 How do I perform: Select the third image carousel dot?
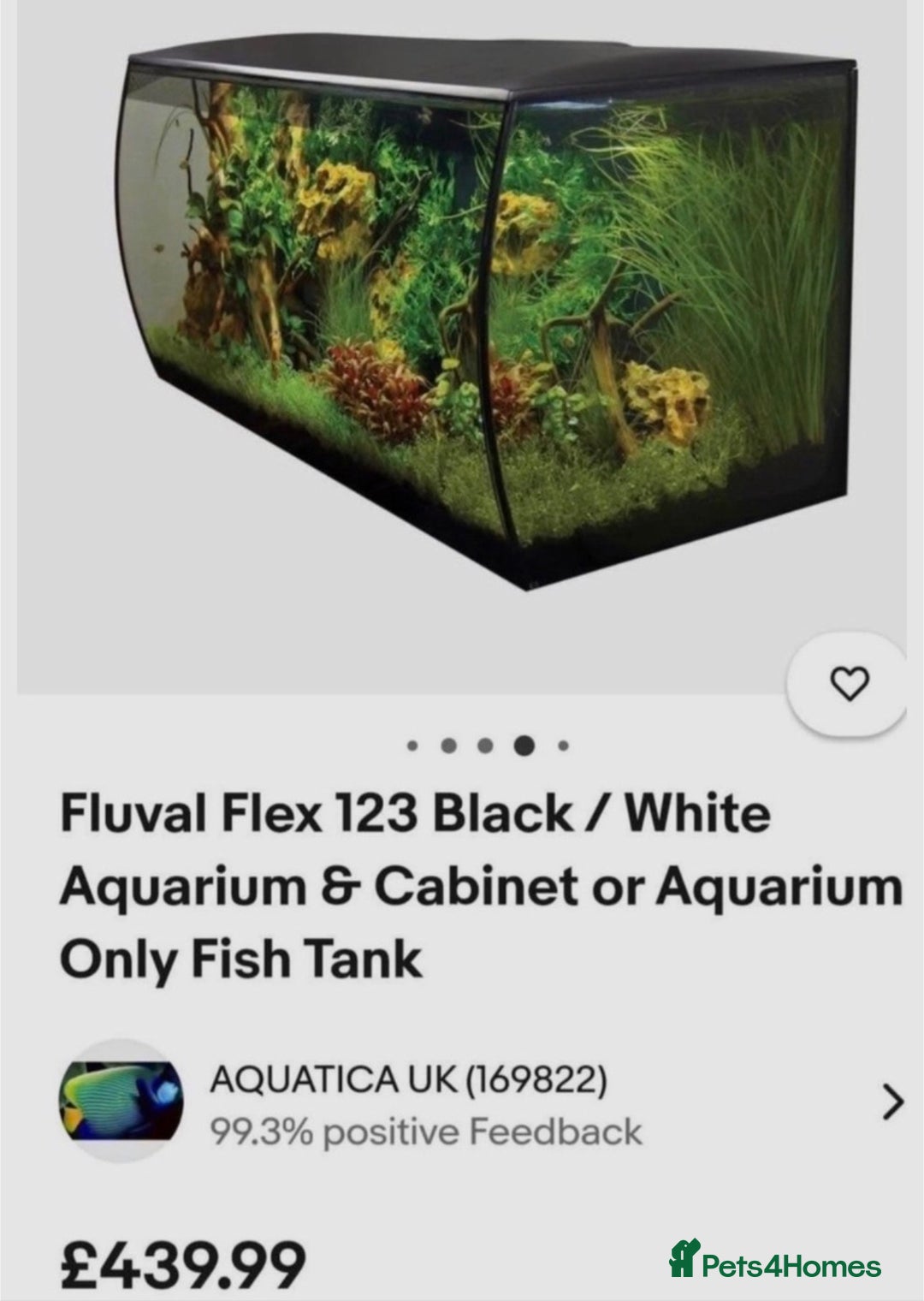(486, 746)
